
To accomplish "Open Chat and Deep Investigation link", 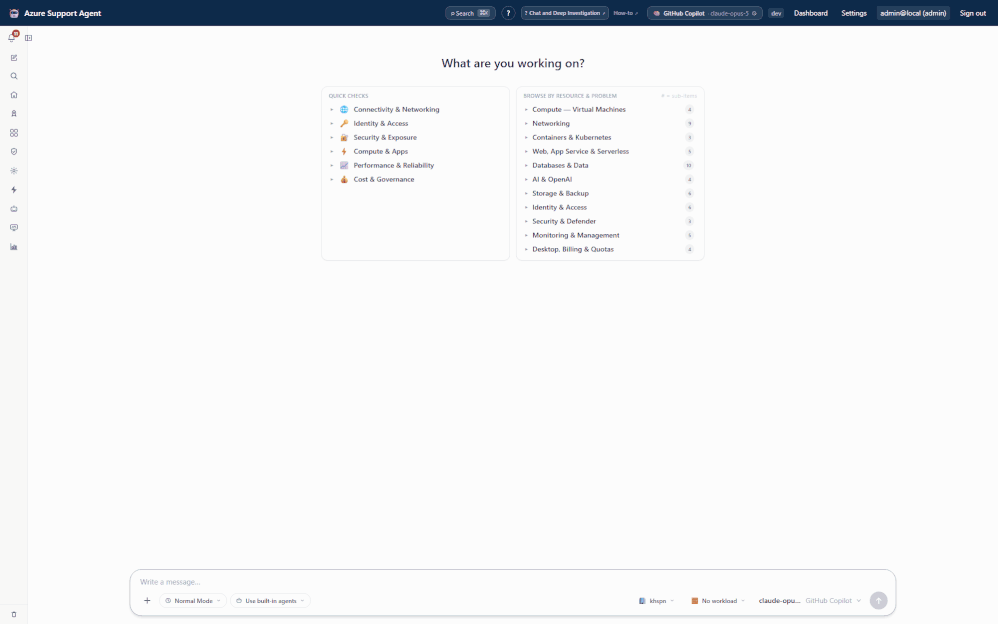I will point(565,13).
